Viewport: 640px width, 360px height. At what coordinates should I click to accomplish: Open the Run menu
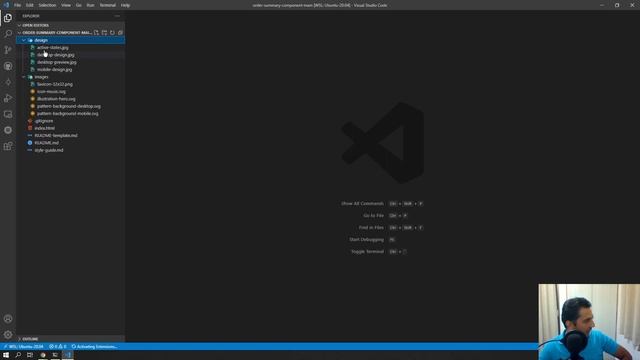point(91,5)
